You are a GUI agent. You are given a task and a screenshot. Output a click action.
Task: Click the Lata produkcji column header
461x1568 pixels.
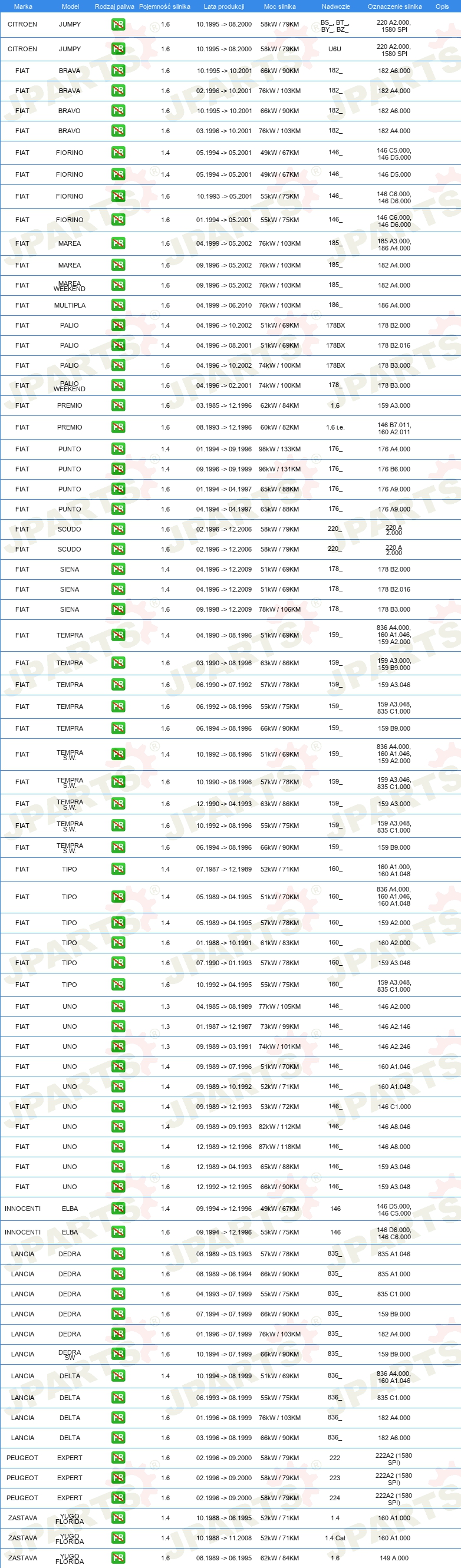pyautogui.click(x=223, y=6)
